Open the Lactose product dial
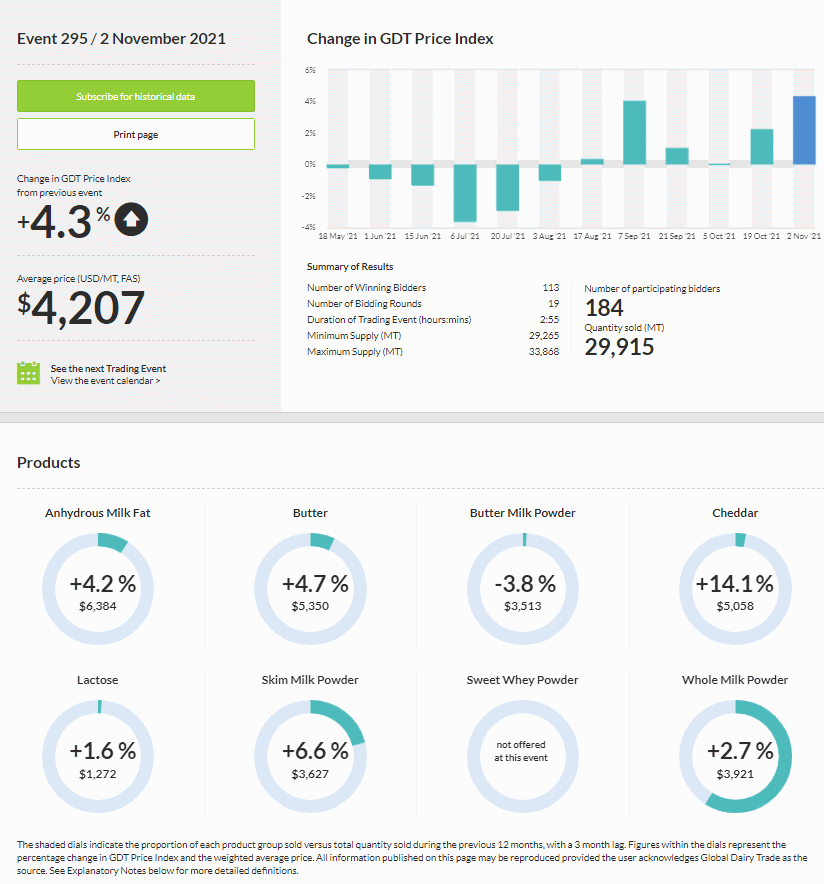824x884 pixels. click(98, 757)
